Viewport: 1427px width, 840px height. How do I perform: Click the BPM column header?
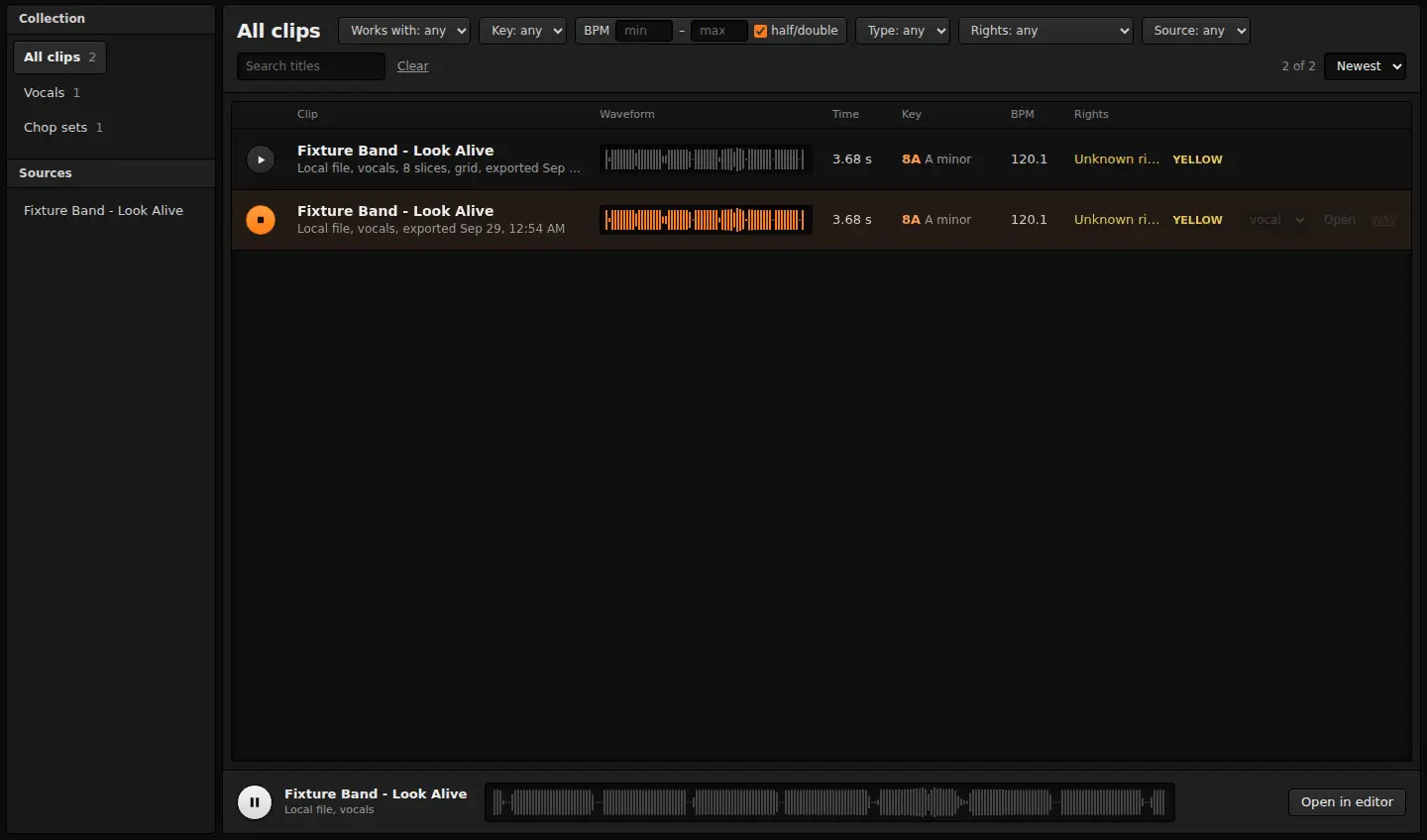point(1023,114)
